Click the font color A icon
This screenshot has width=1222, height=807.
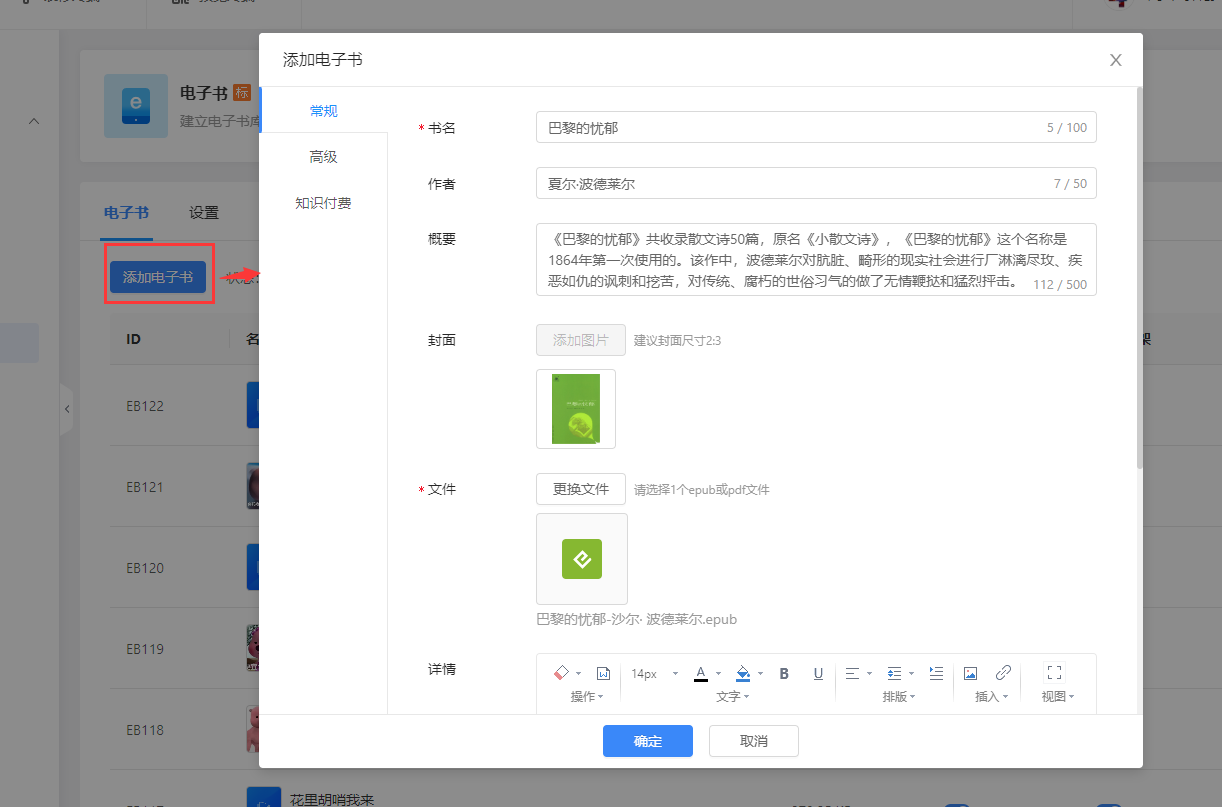pyautogui.click(x=701, y=673)
